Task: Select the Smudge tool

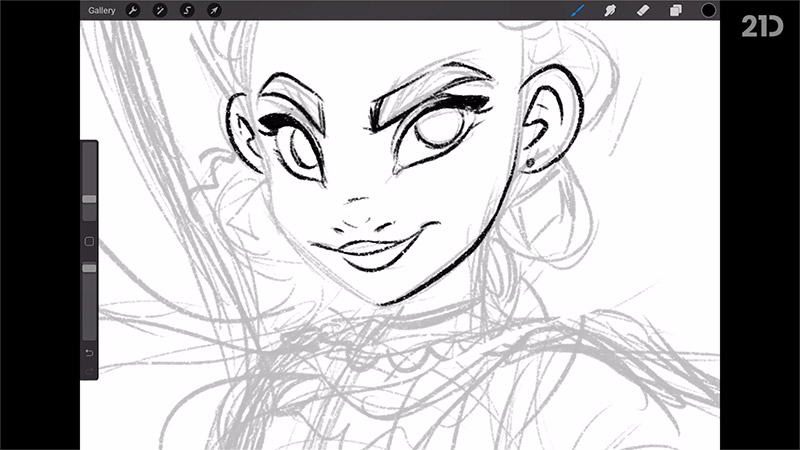Action: pyautogui.click(x=610, y=10)
